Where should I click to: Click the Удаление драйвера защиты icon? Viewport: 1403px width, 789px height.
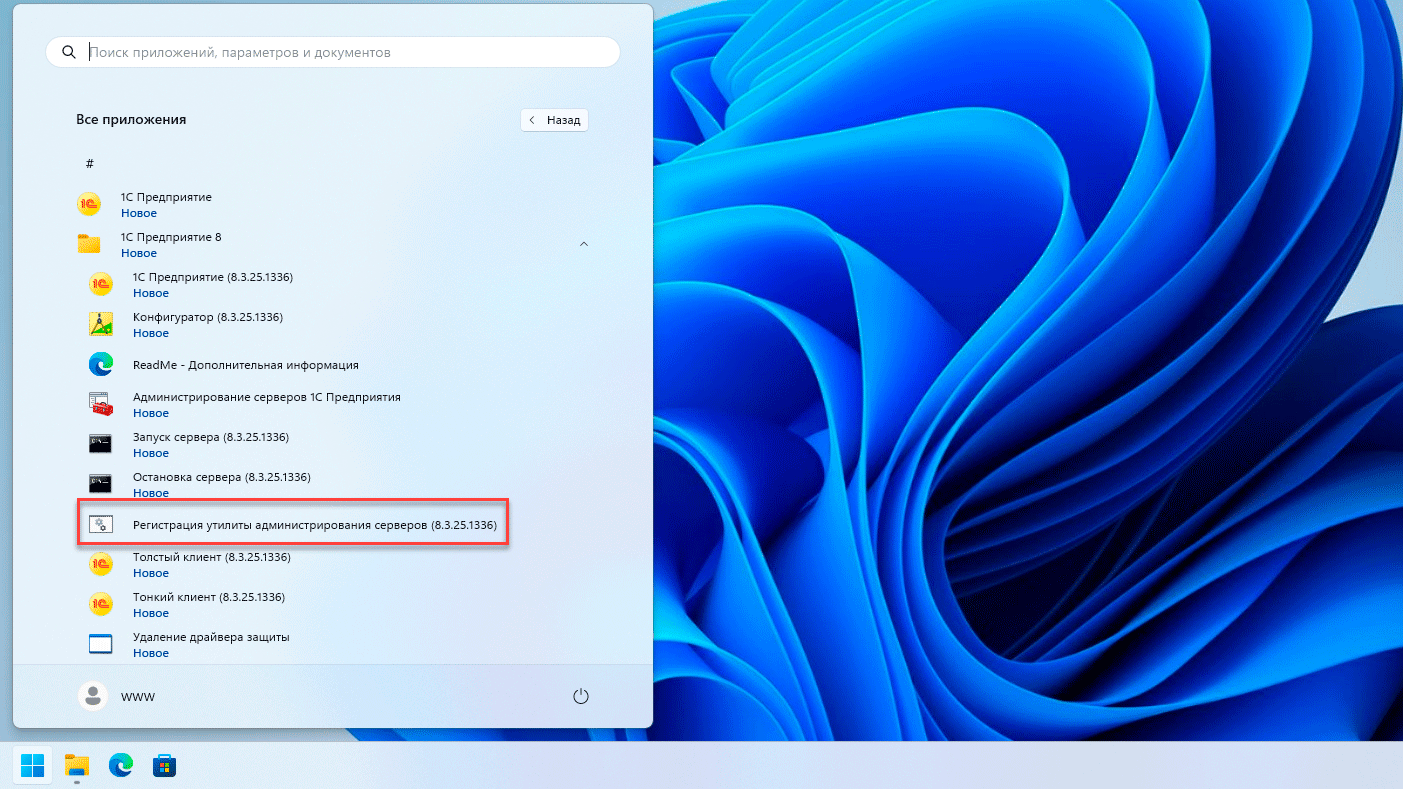[x=101, y=644]
